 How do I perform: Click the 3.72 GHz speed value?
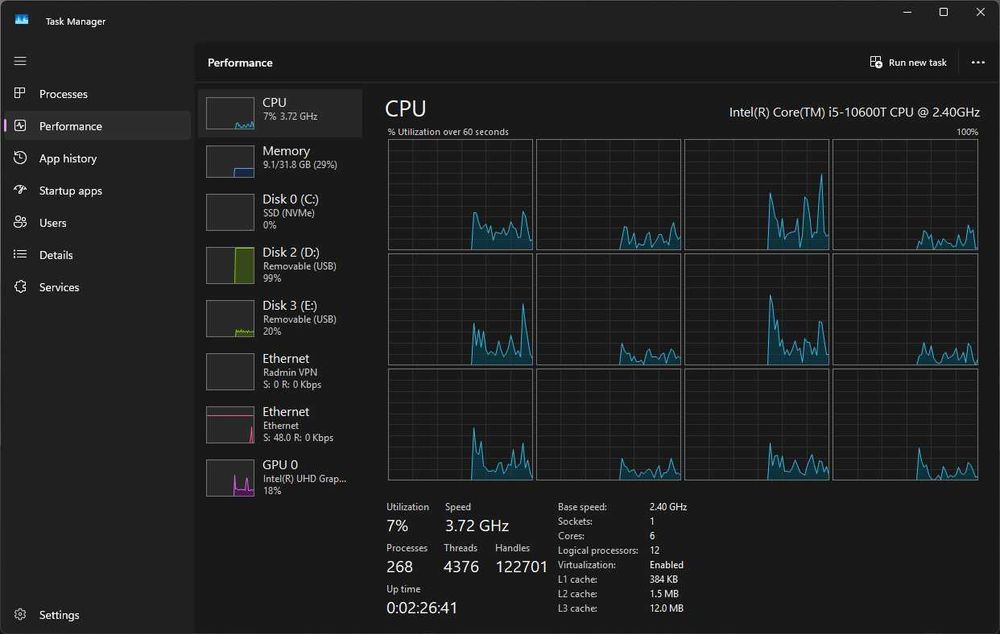point(477,526)
